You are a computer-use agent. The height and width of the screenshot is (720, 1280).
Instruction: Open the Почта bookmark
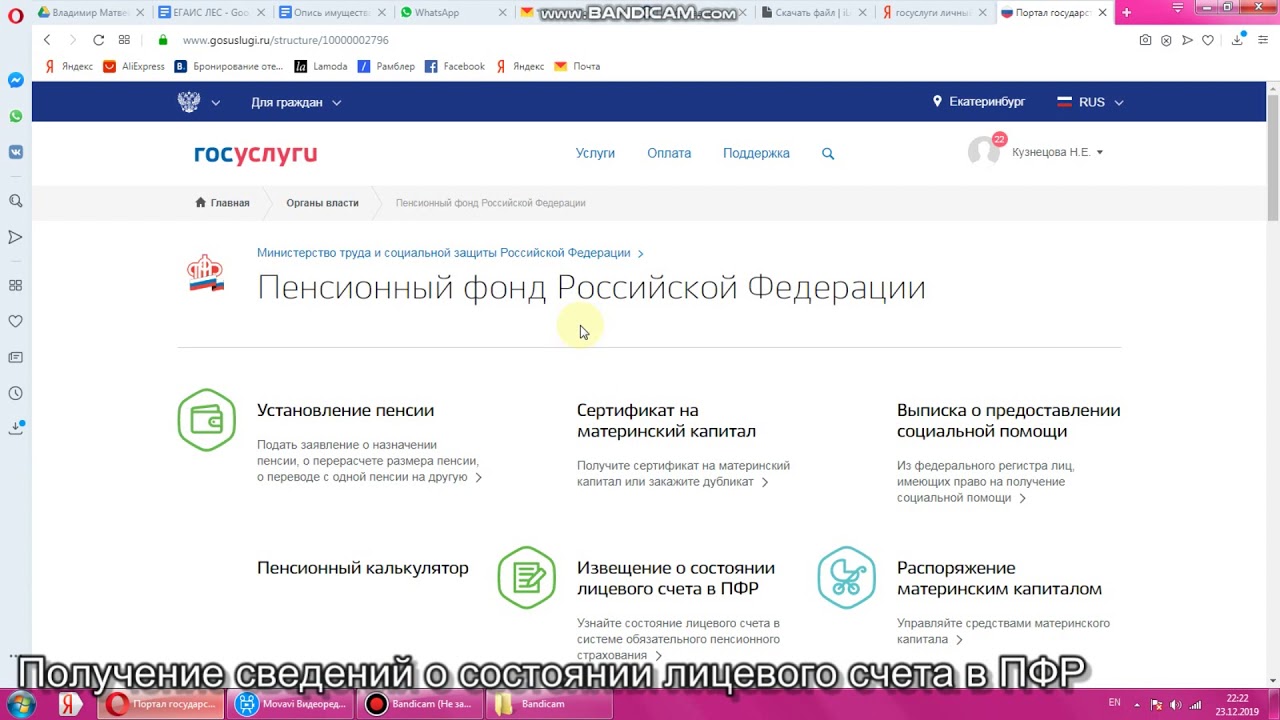click(x=577, y=67)
